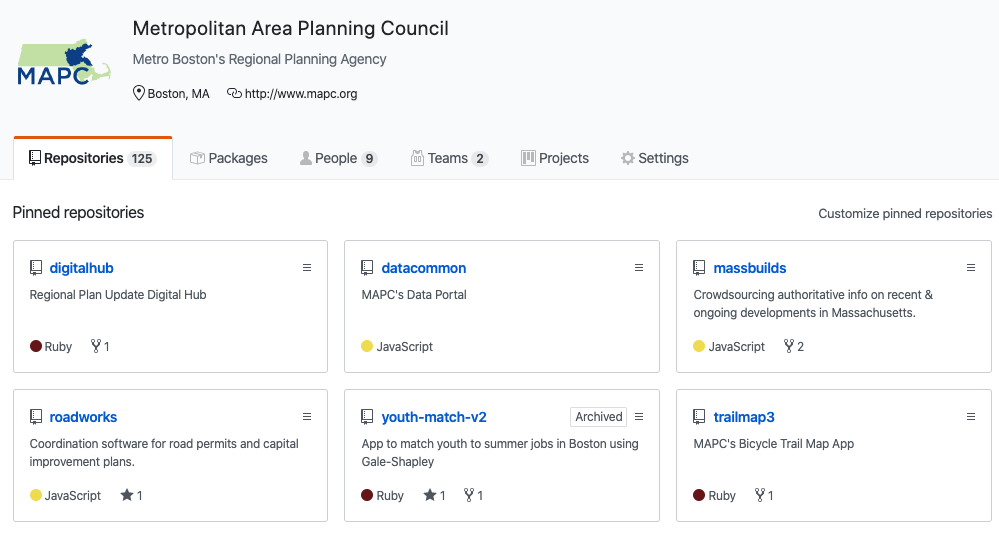Click "MAPC's Data Portal" description
This screenshot has width=999, height=540.
coord(414,295)
